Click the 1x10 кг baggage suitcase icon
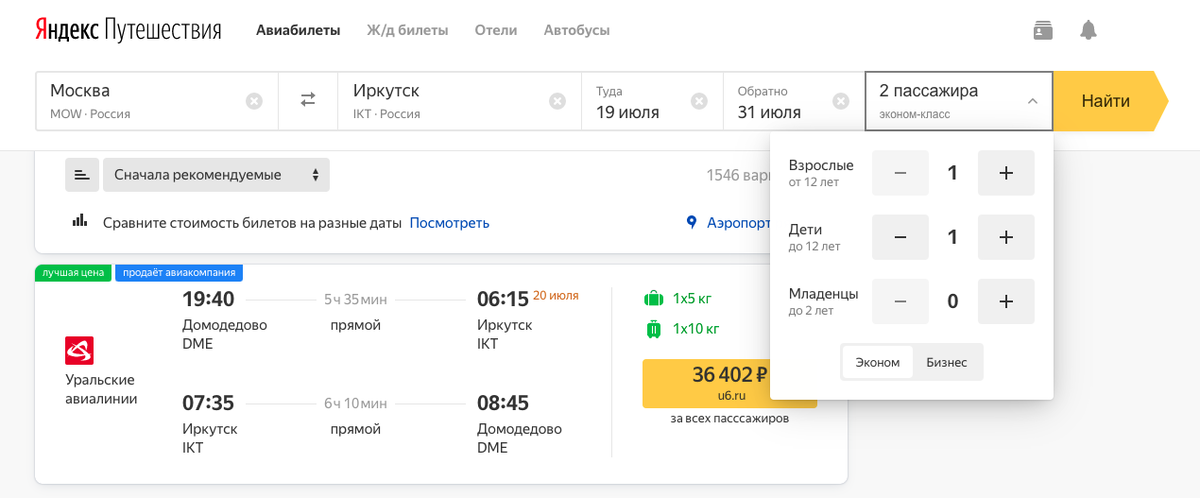Image resolution: width=1200 pixels, height=498 pixels. point(654,328)
